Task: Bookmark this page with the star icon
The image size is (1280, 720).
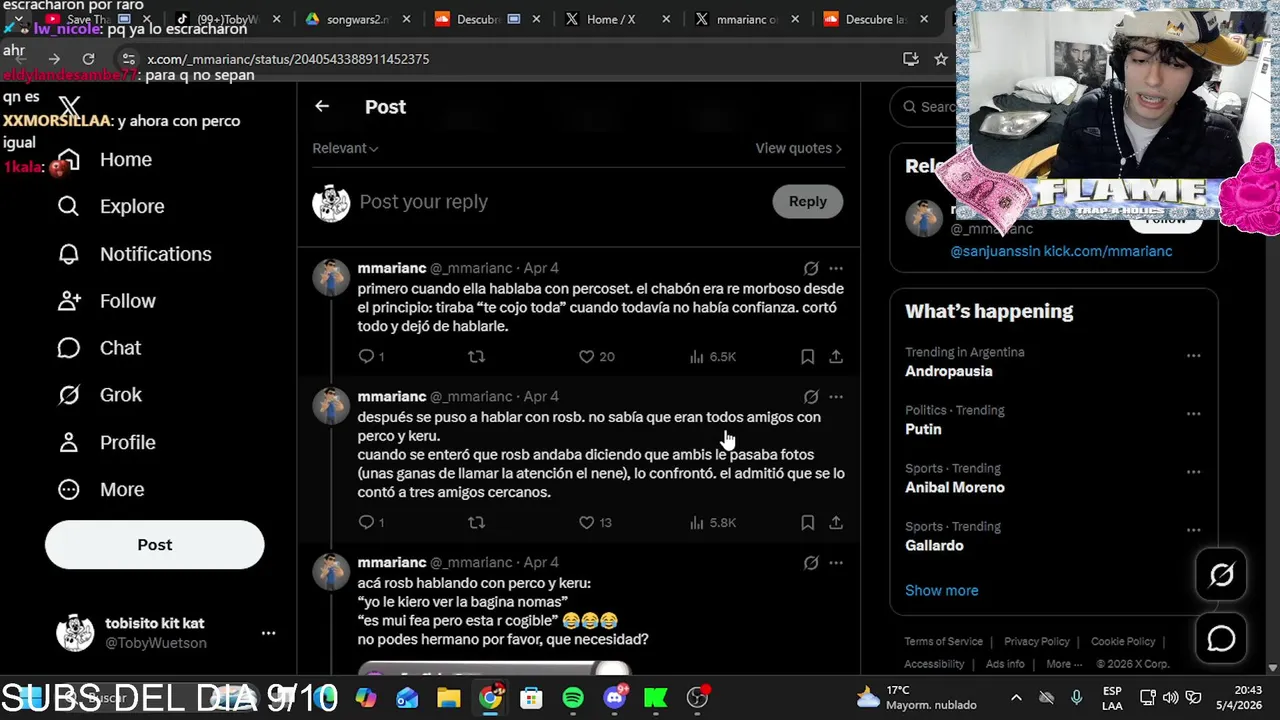Action: pos(940,59)
